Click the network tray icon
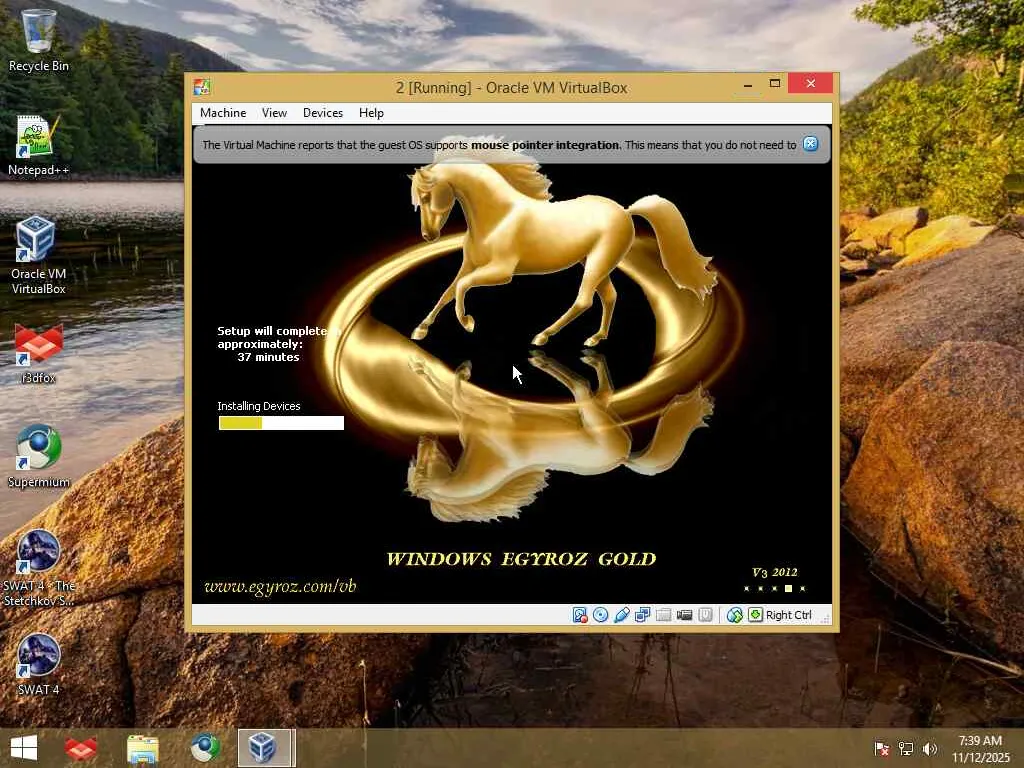Viewport: 1024px width, 768px height. click(906, 748)
